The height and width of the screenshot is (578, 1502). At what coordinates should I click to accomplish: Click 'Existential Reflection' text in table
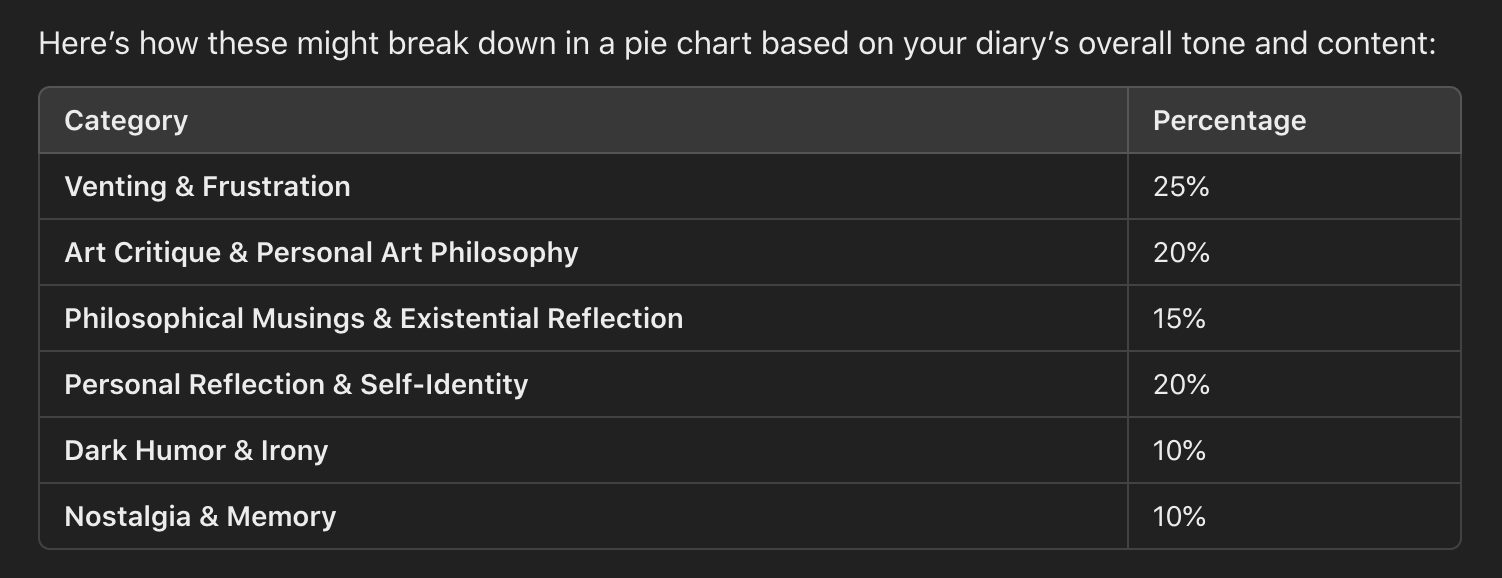[x=541, y=318]
